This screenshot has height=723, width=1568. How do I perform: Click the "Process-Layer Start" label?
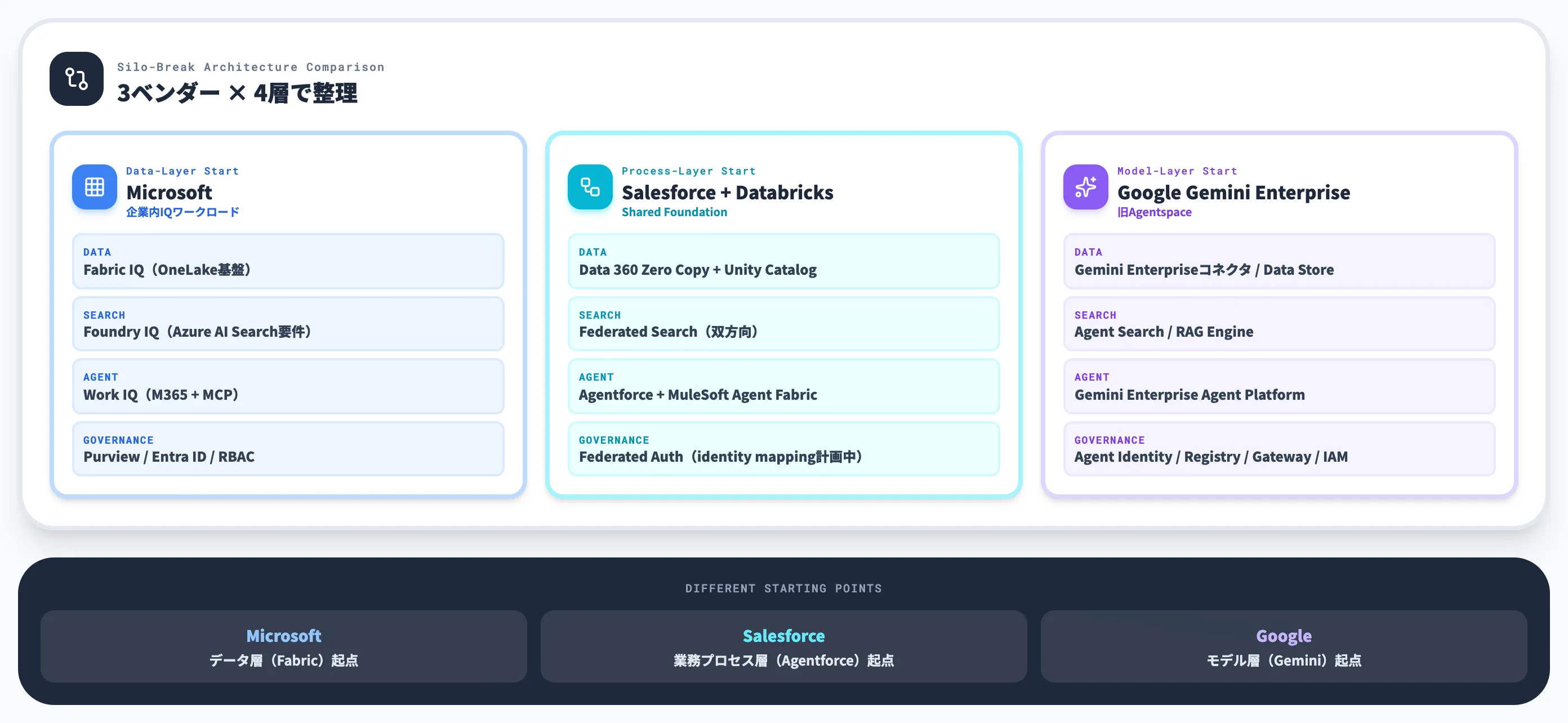[688, 171]
